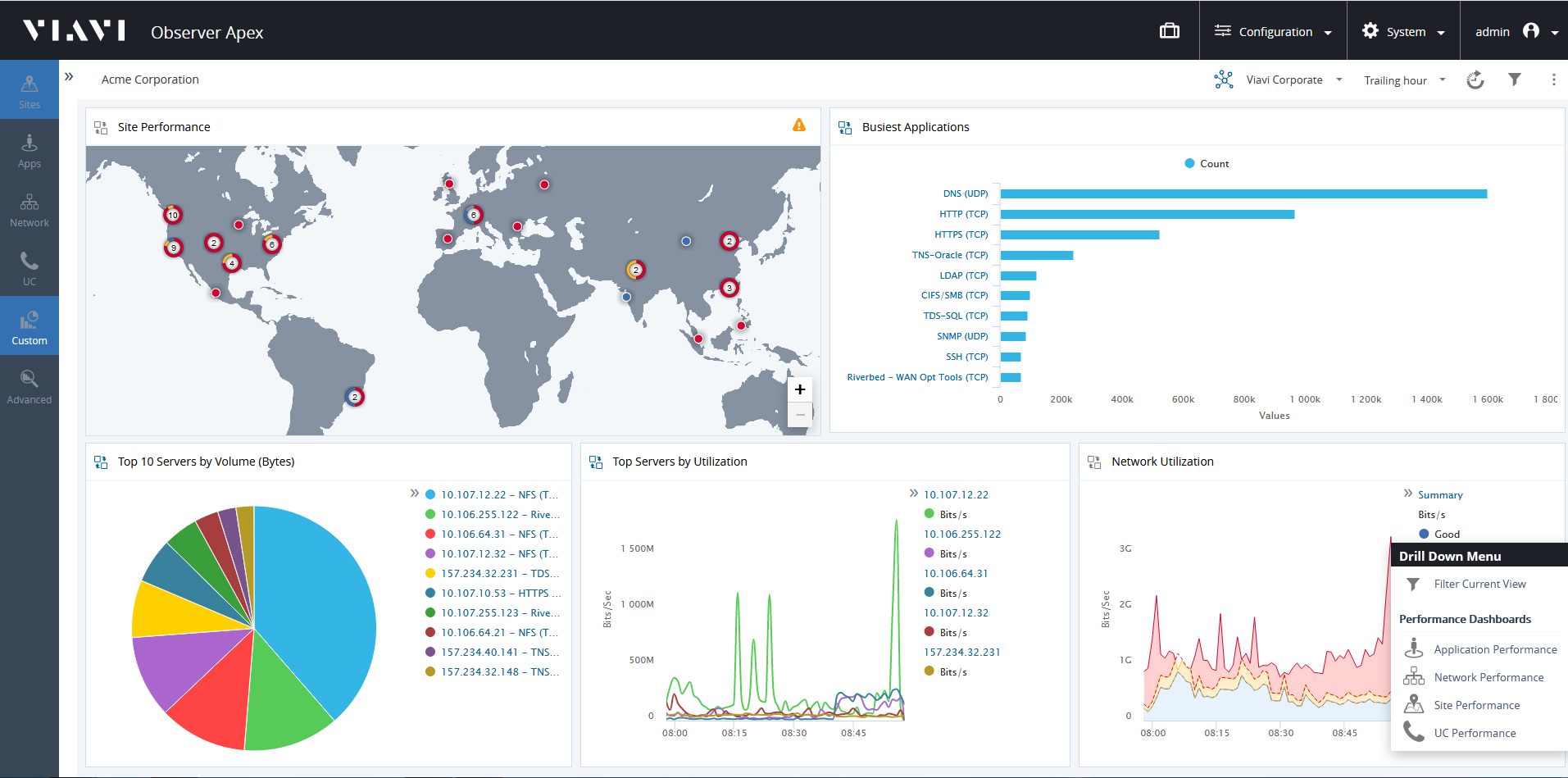Zoom in on the map with plus button
Screen dimensions: 1568x778
click(x=800, y=389)
